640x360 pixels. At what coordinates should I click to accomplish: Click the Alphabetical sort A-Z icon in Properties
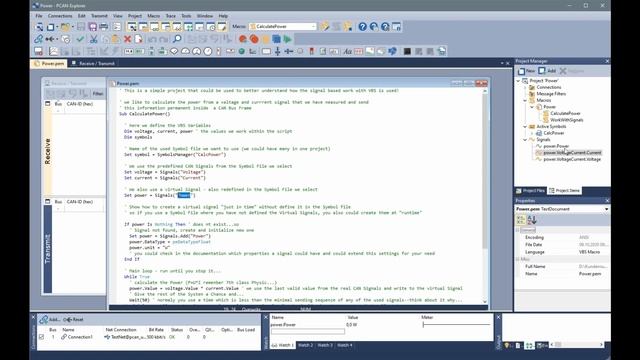pos(532,220)
